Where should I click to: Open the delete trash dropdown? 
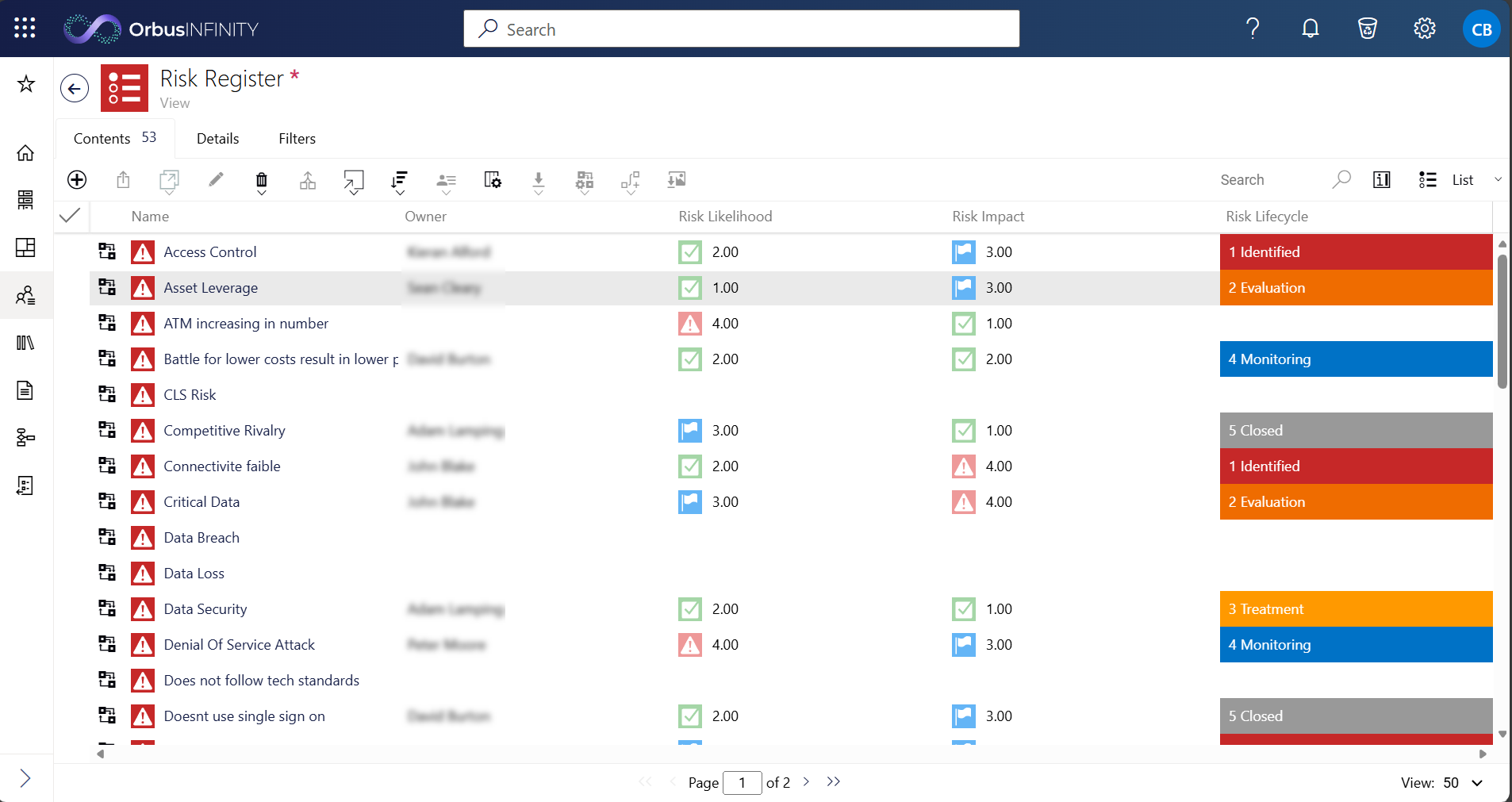coord(262,182)
